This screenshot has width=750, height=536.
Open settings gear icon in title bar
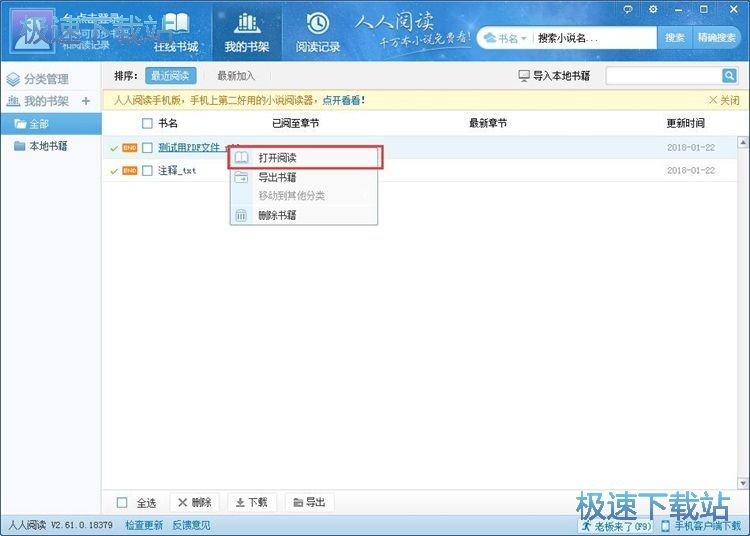[x=653, y=10]
